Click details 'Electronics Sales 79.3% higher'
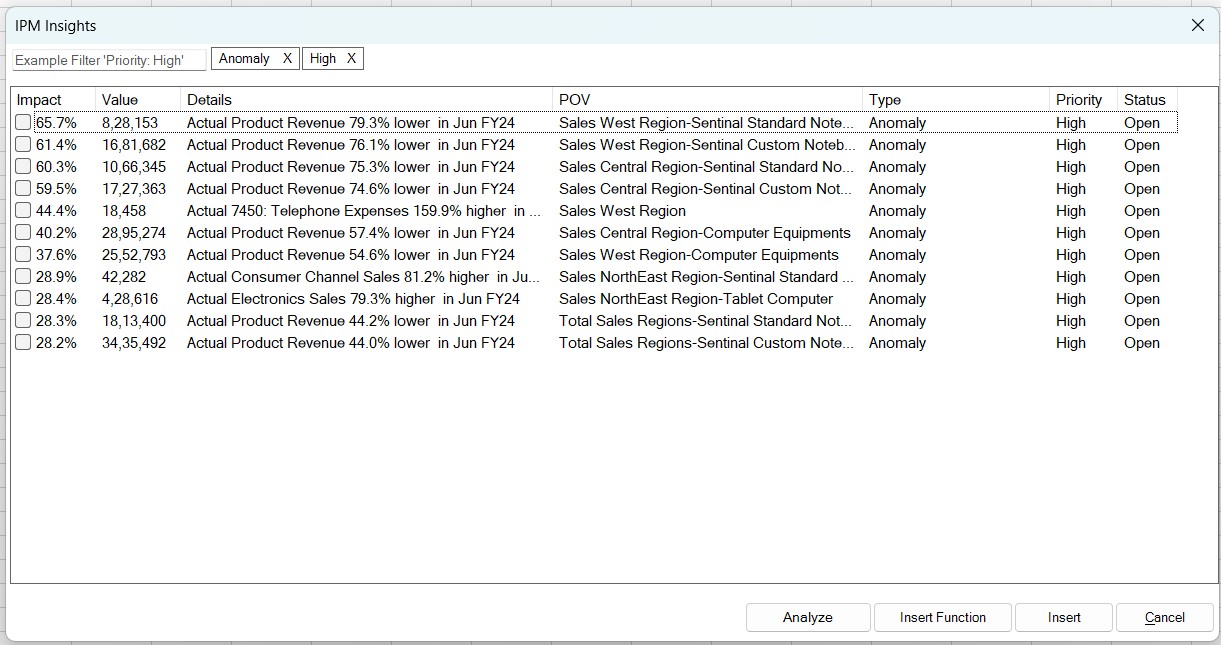Screen dimensions: 1221x645 [353, 299]
